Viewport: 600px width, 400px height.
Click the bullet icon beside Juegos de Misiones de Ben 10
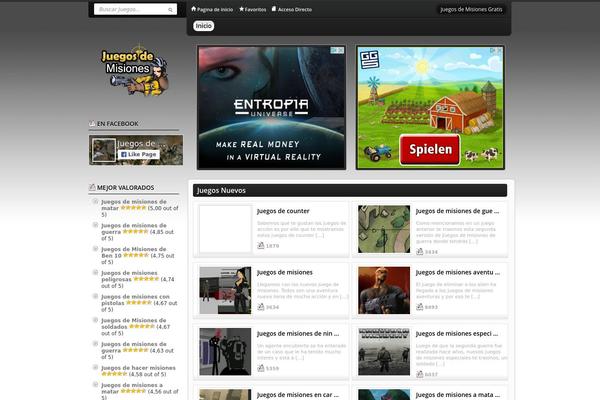click(x=95, y=249)
